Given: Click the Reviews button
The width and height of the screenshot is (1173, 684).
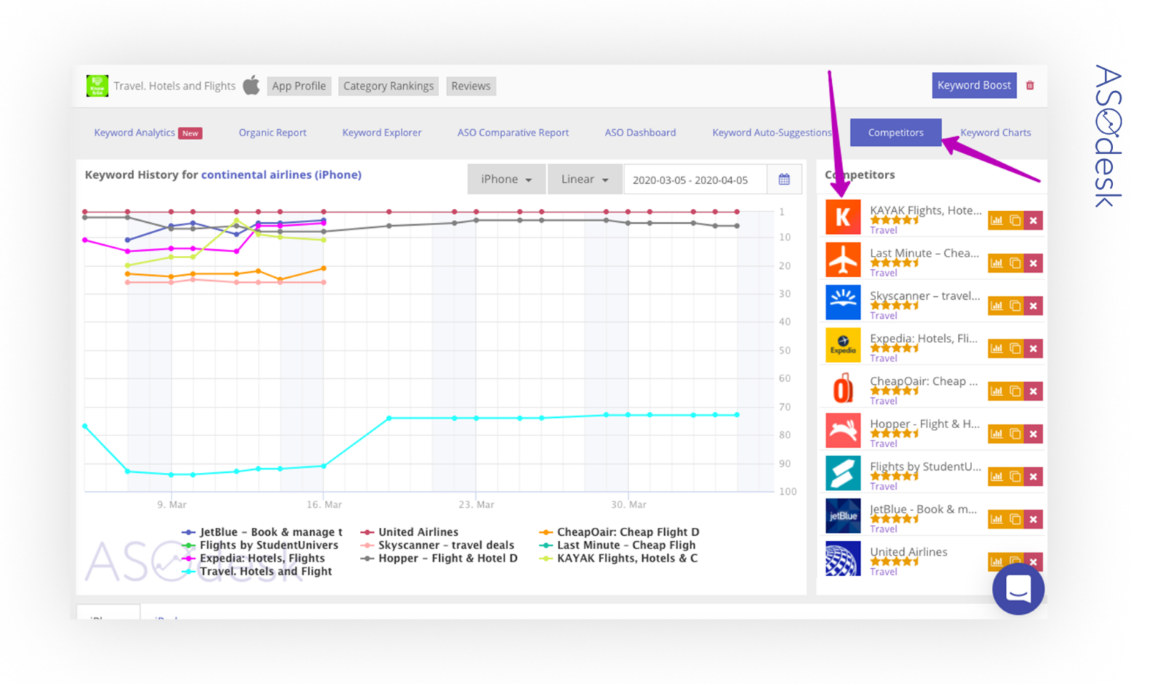Looking at the screenshot, I should (471, 86).
